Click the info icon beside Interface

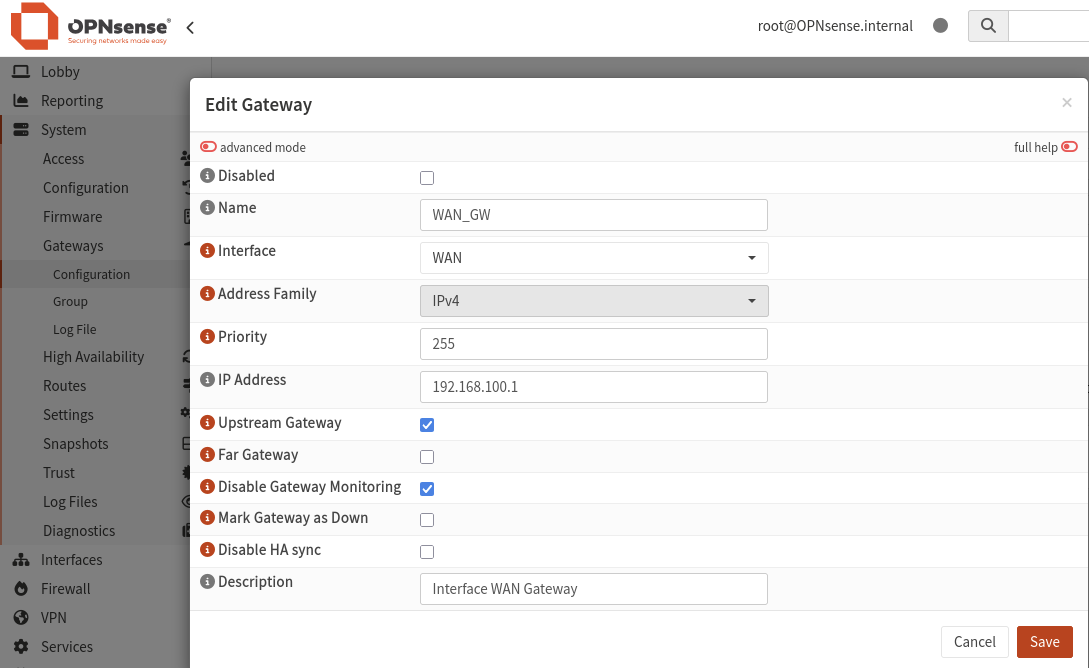(x=207, y=251)
